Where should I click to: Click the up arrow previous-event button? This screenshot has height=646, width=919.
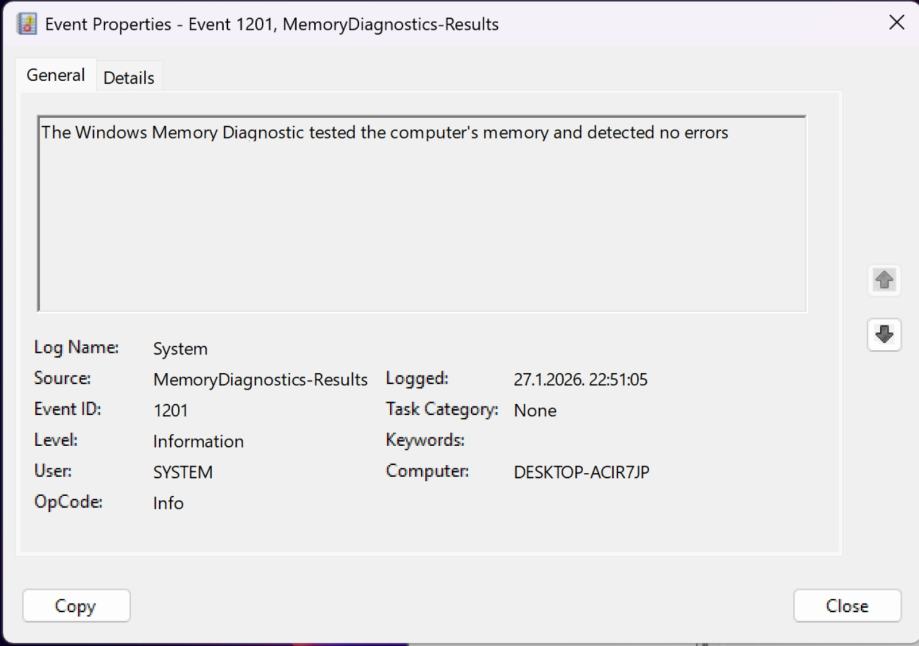coord(884,281)
